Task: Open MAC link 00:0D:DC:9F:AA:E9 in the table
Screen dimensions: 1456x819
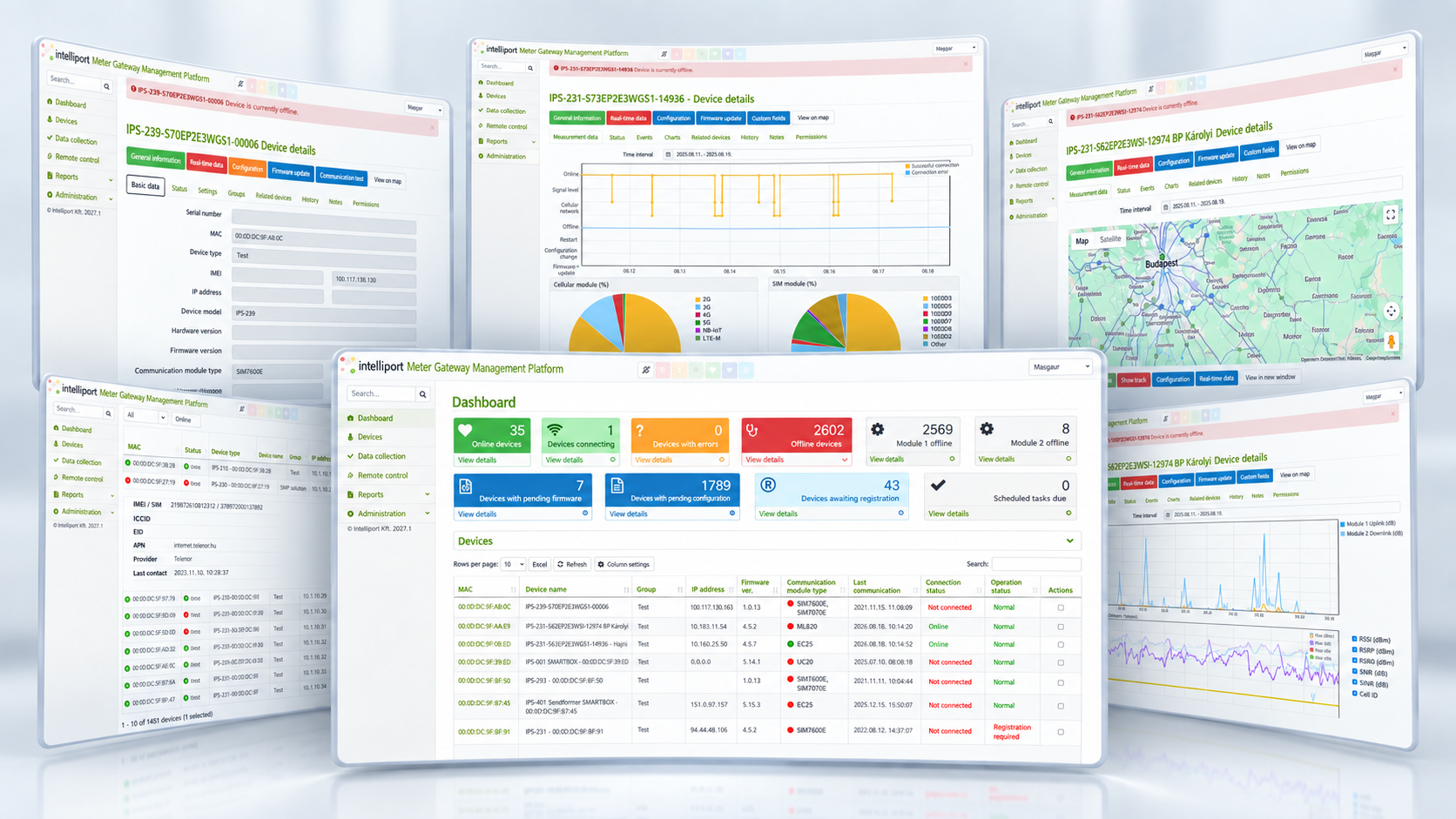Action: (484, 626)
